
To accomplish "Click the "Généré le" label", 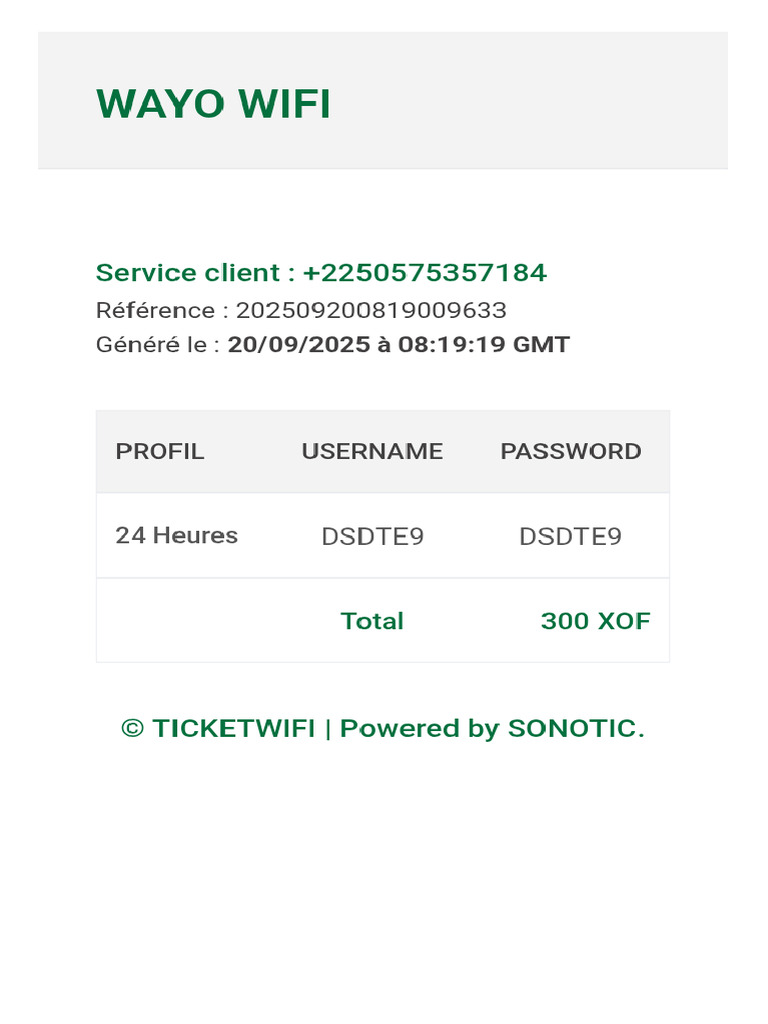I will click(157, 345).
